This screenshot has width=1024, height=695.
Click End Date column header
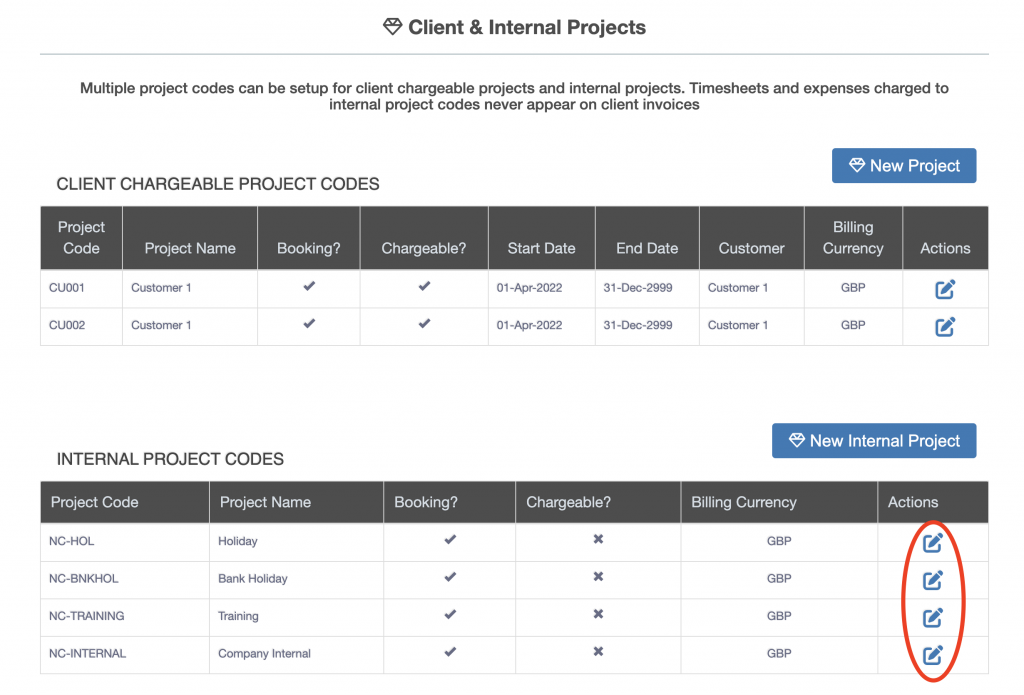(x=647, y=248)
